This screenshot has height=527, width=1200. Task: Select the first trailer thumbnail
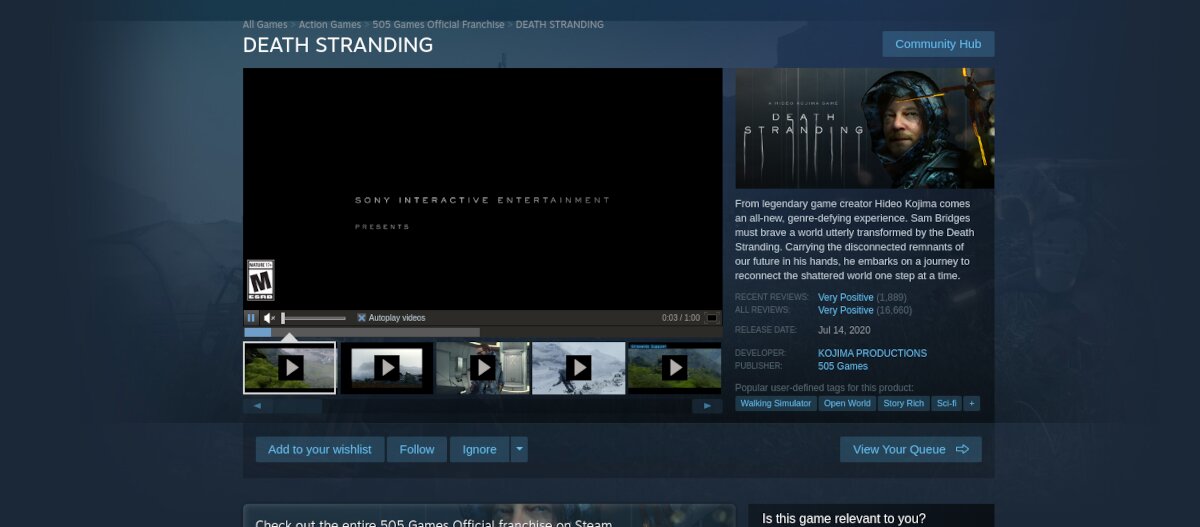(x=290, y=368)
